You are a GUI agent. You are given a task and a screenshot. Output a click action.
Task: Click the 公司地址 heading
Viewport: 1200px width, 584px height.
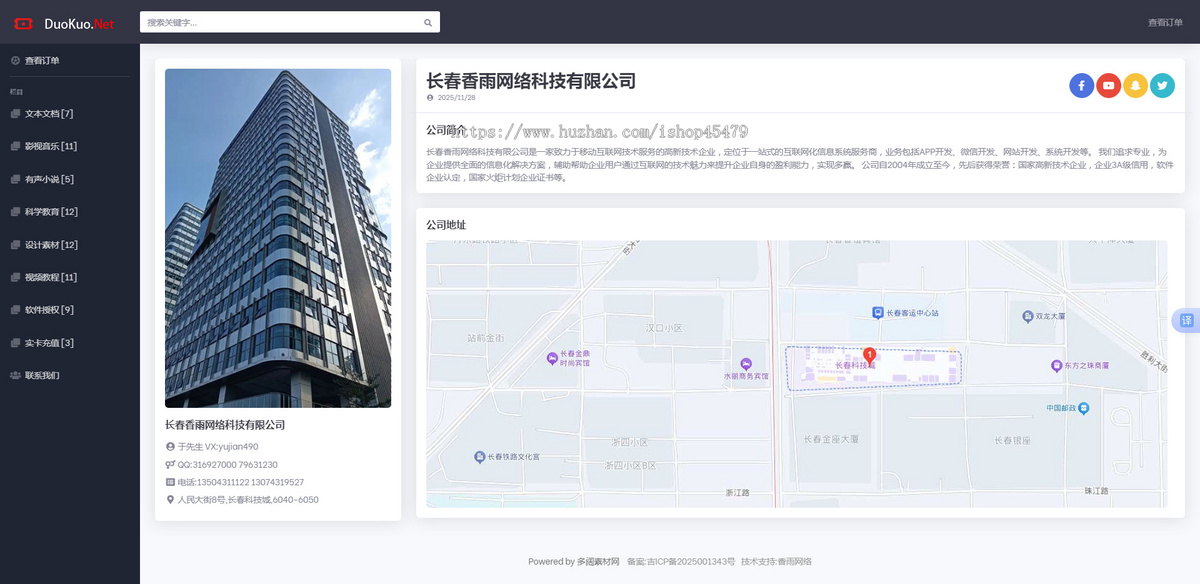(446, 225)
